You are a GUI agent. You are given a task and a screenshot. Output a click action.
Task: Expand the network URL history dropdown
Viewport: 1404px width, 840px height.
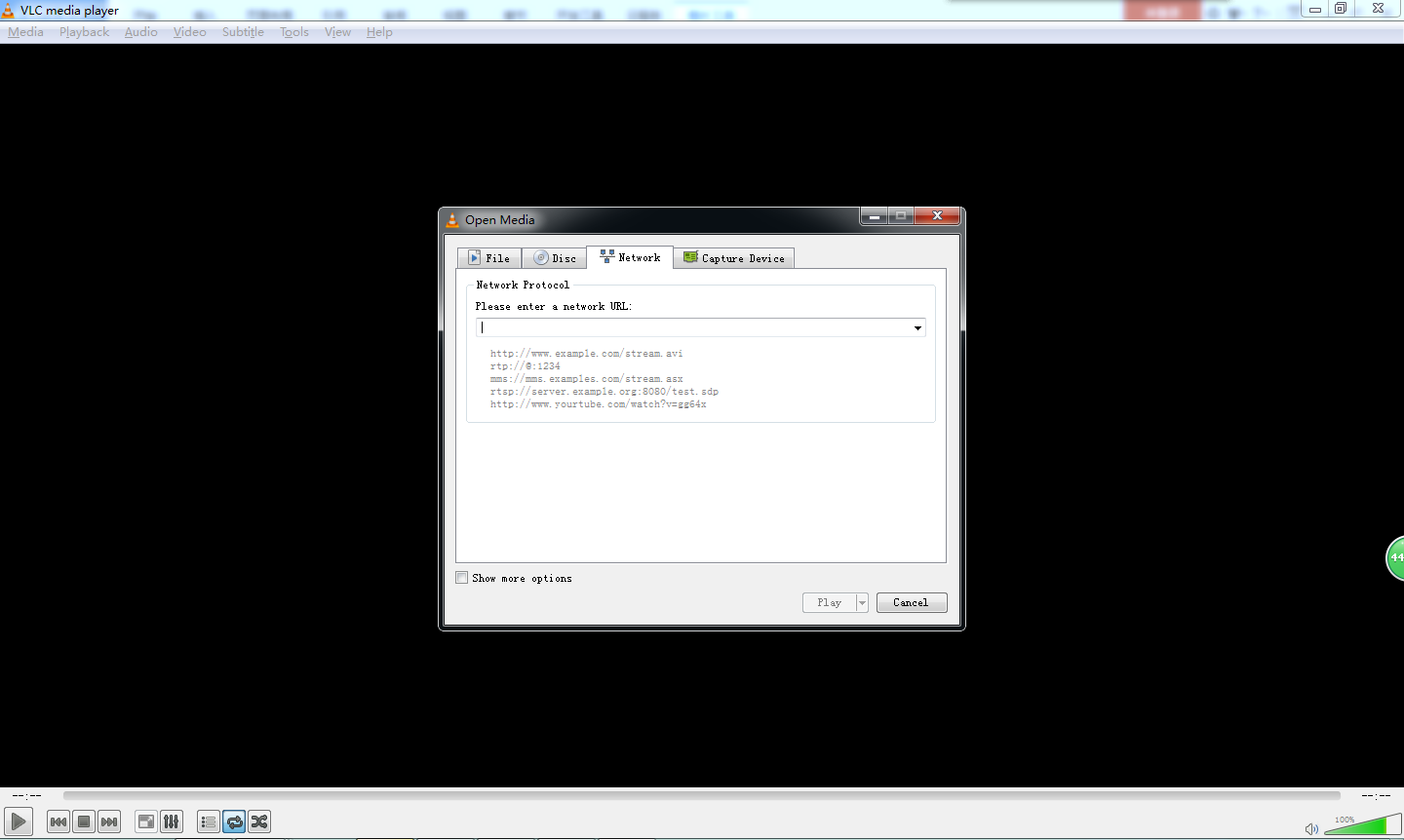tap(917, 327)
